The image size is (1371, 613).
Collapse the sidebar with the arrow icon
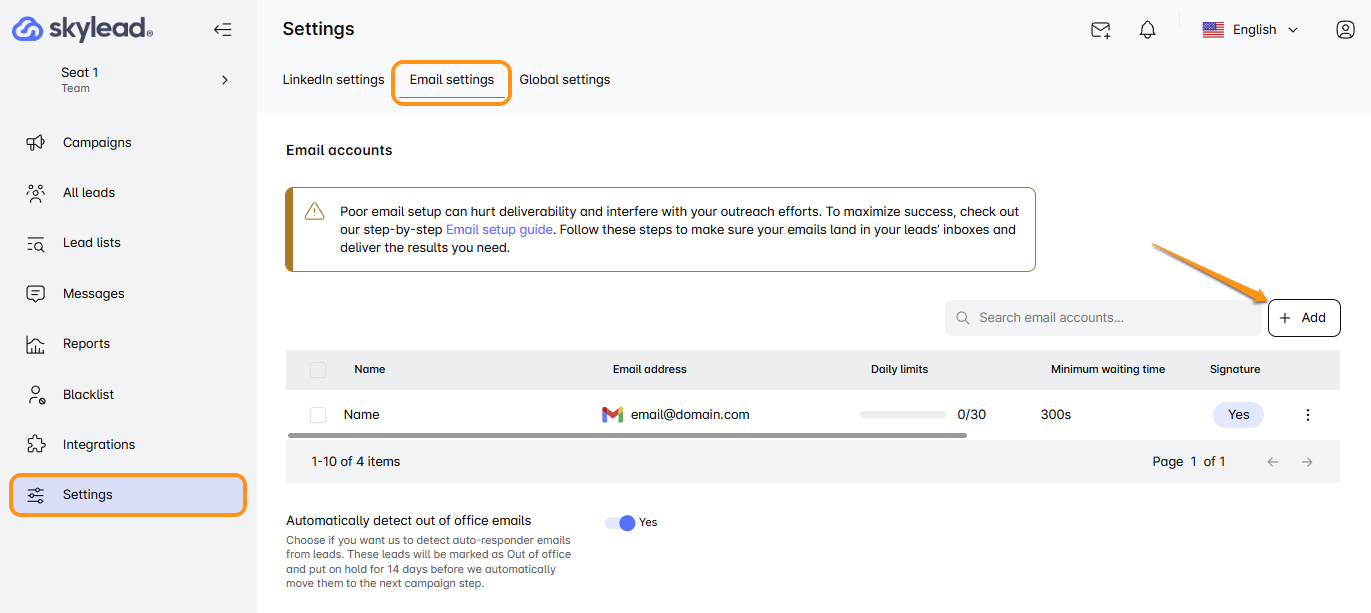pyautogui.click(x=222, y=30)
